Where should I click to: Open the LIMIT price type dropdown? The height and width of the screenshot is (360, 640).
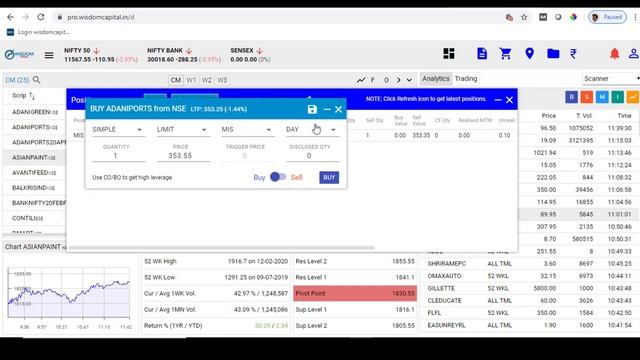click(x=183, y=129)
